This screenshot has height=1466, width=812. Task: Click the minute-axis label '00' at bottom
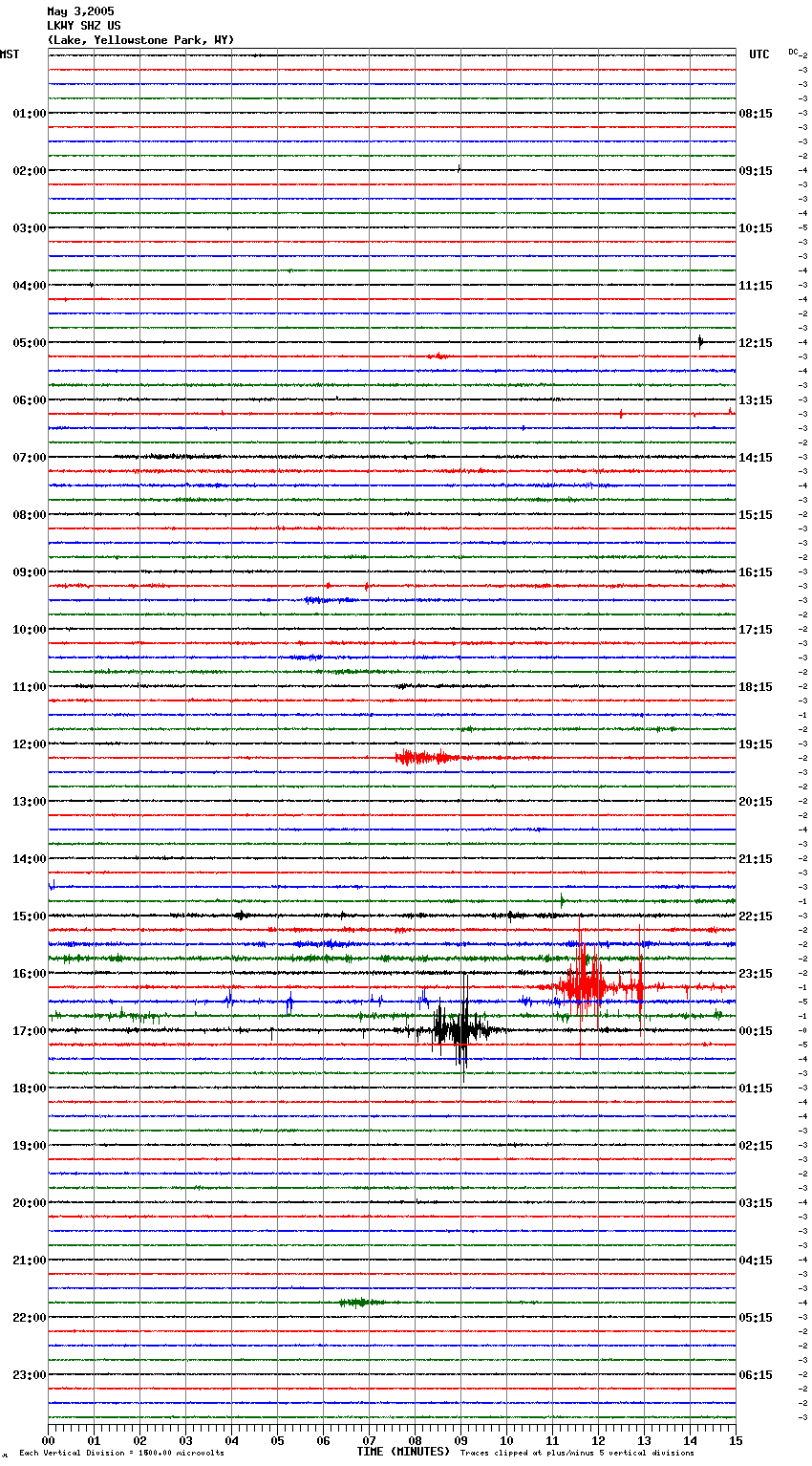[48, 1440]
